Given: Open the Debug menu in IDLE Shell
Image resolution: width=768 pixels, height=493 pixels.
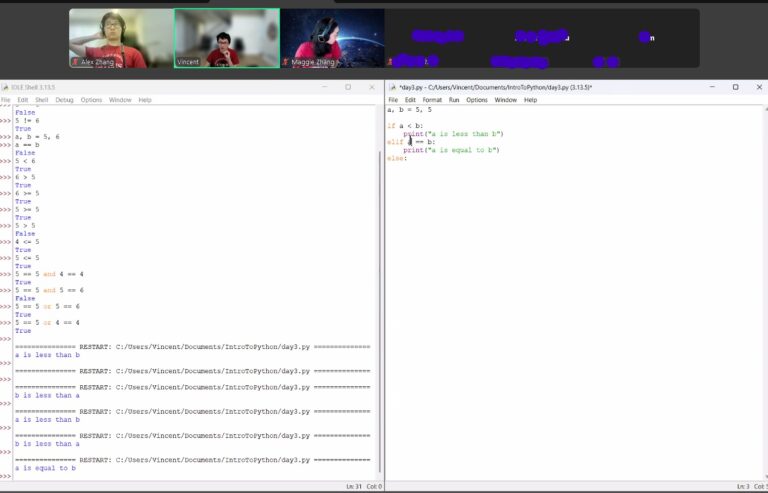Looking at the screenshot, I should point(64,100).
